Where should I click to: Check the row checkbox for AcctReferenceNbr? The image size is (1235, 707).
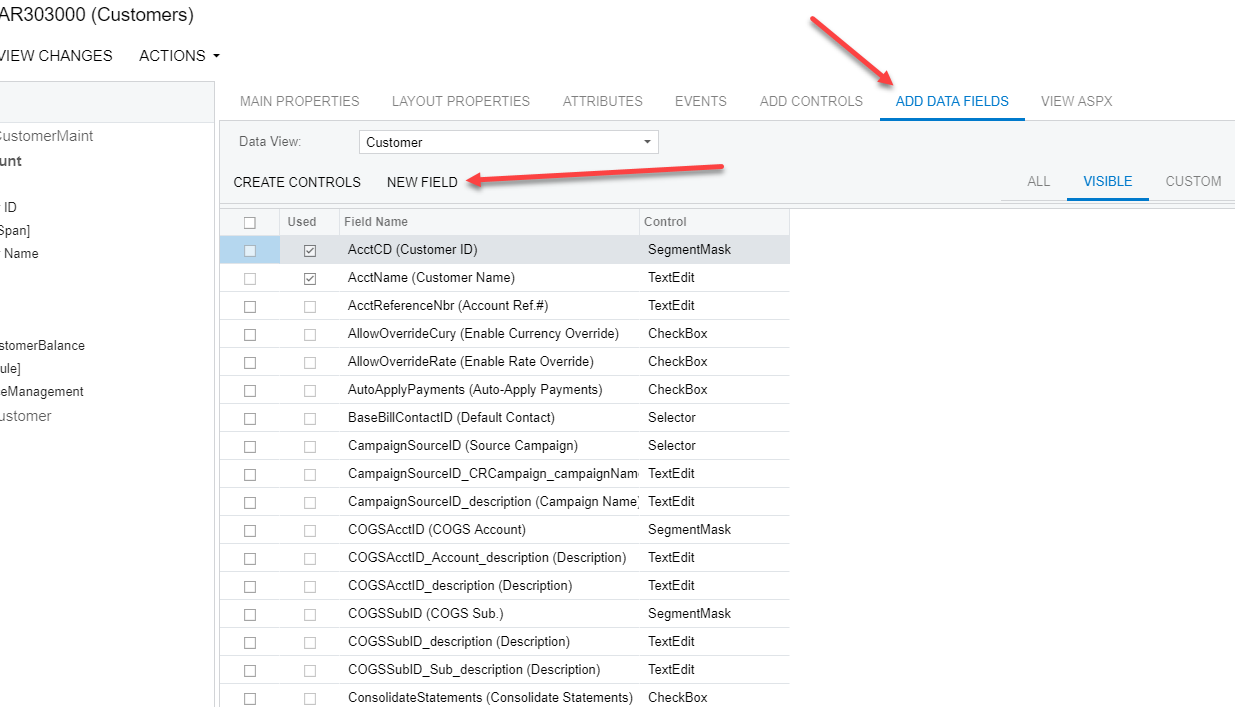249,305
